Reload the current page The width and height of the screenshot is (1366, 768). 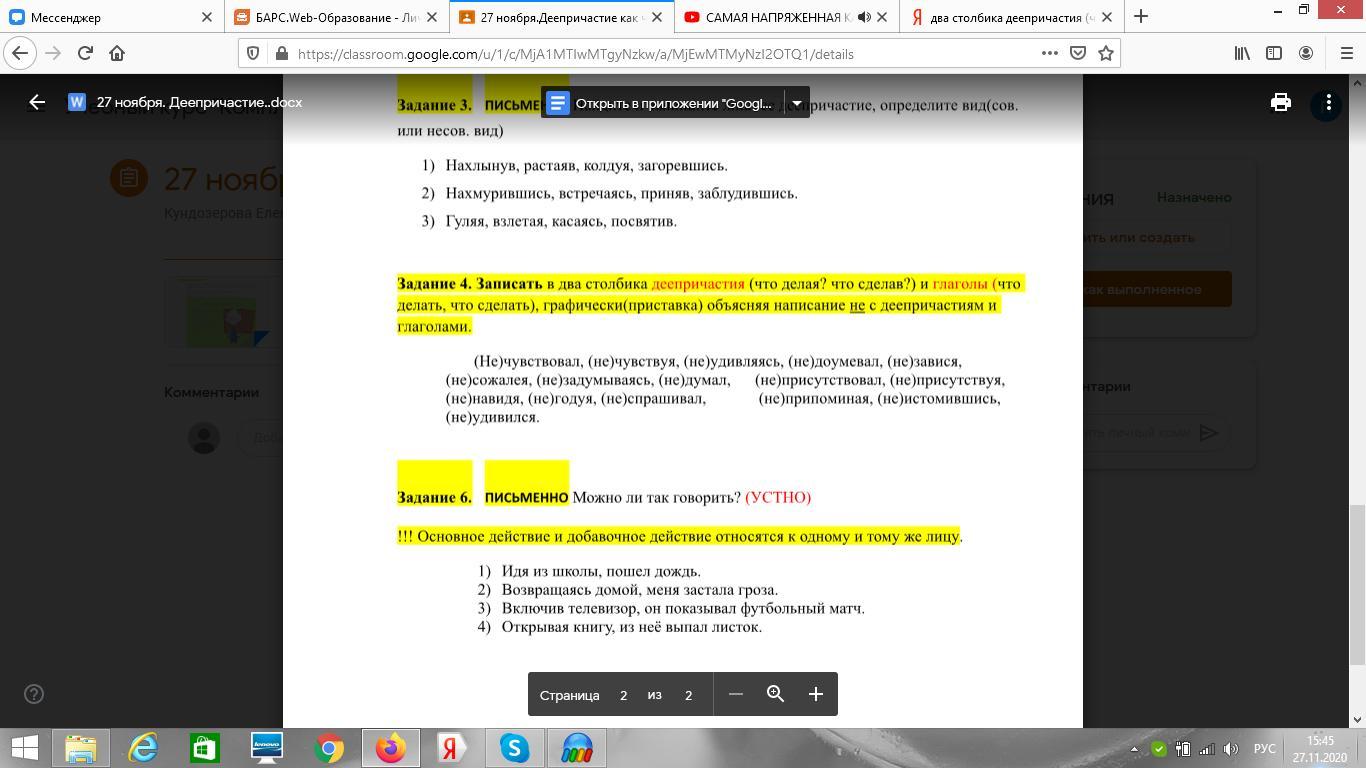tap(85, 53)
